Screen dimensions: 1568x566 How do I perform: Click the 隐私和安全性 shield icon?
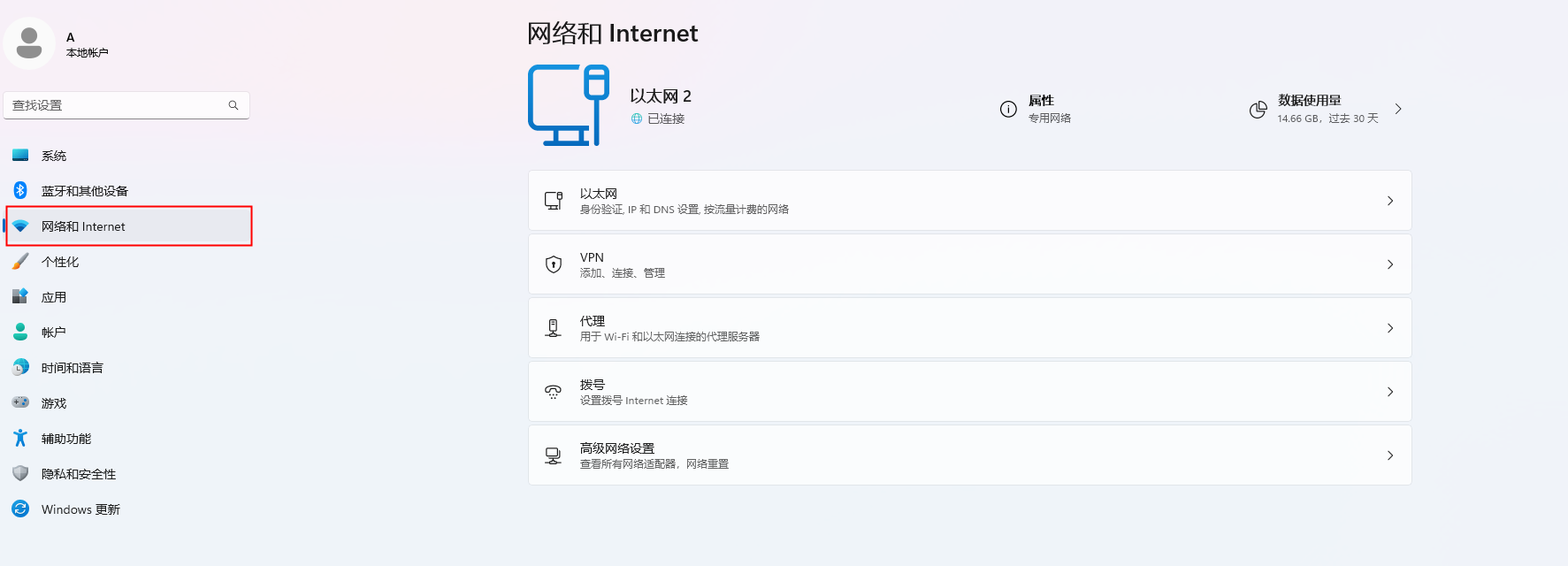tap(20, 473)
